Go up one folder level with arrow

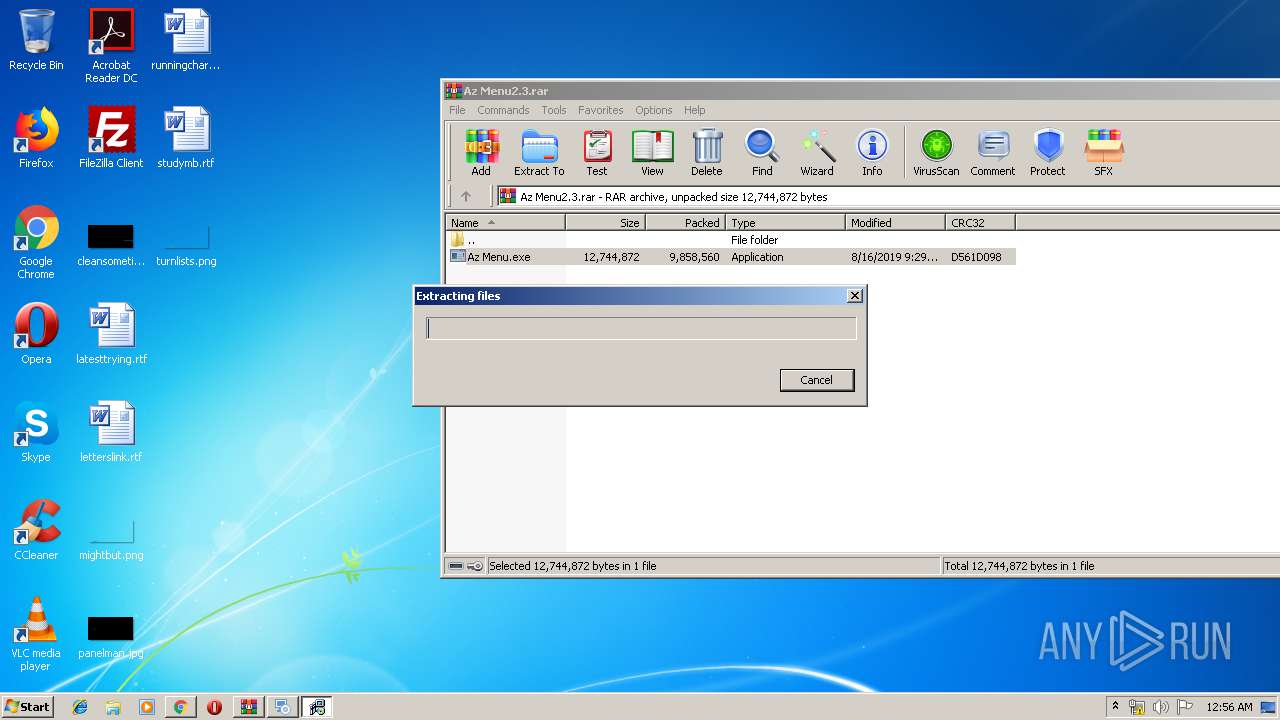tap(465, 197)
